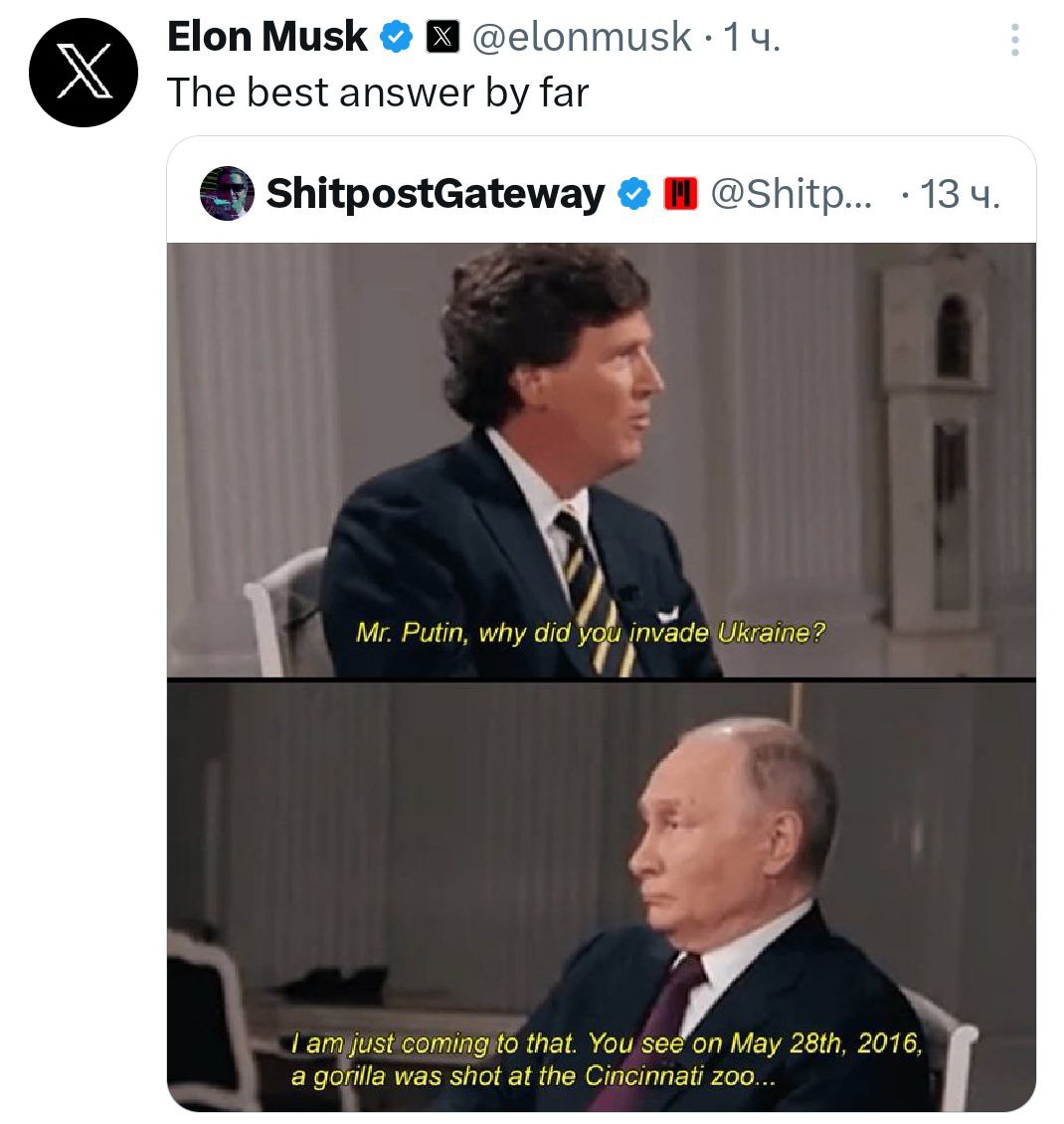The image size is (1064, 1124).
Task: Open the top meme panel with the interviewer
Action: point(602,461)
